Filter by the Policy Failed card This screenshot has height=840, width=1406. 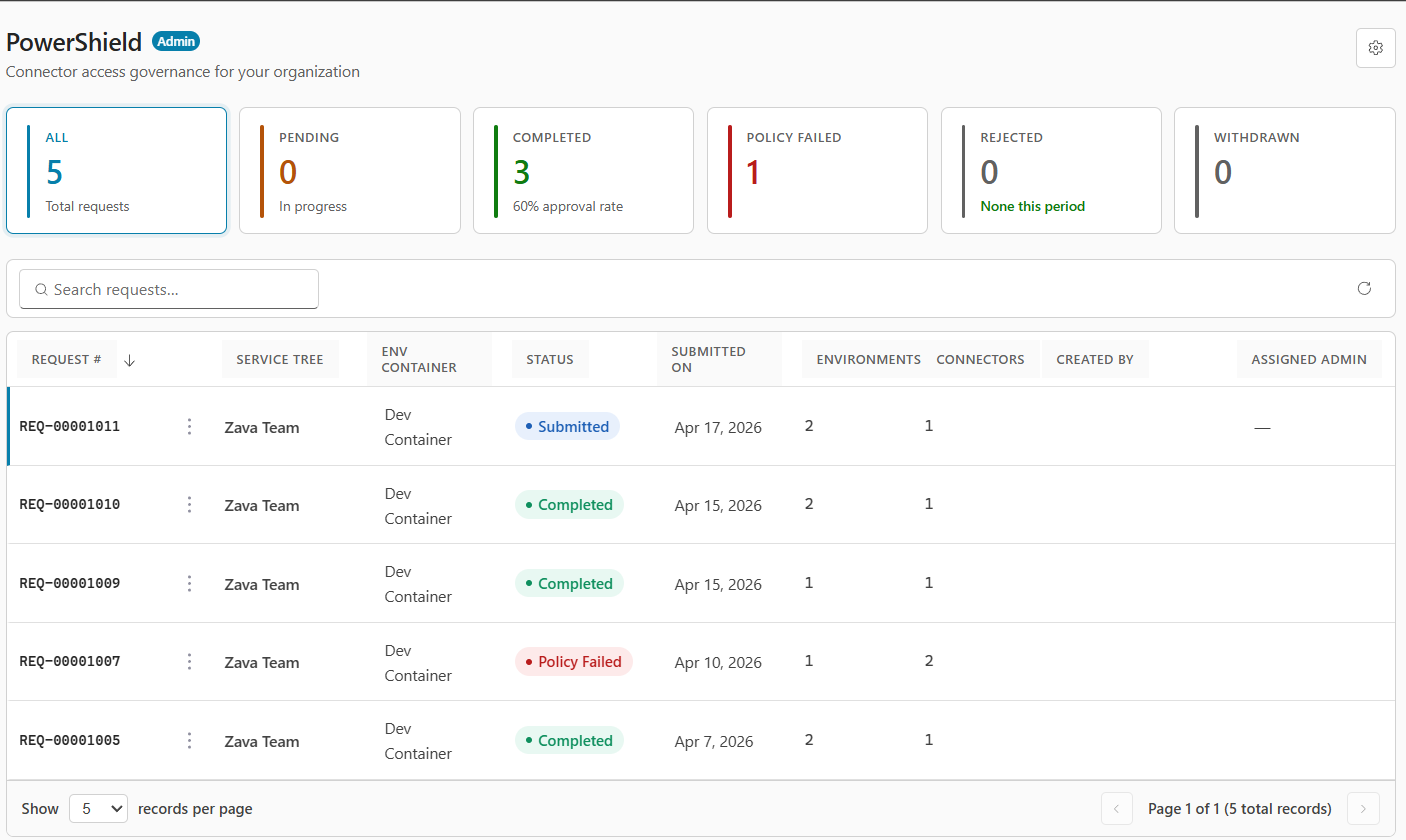817,171
